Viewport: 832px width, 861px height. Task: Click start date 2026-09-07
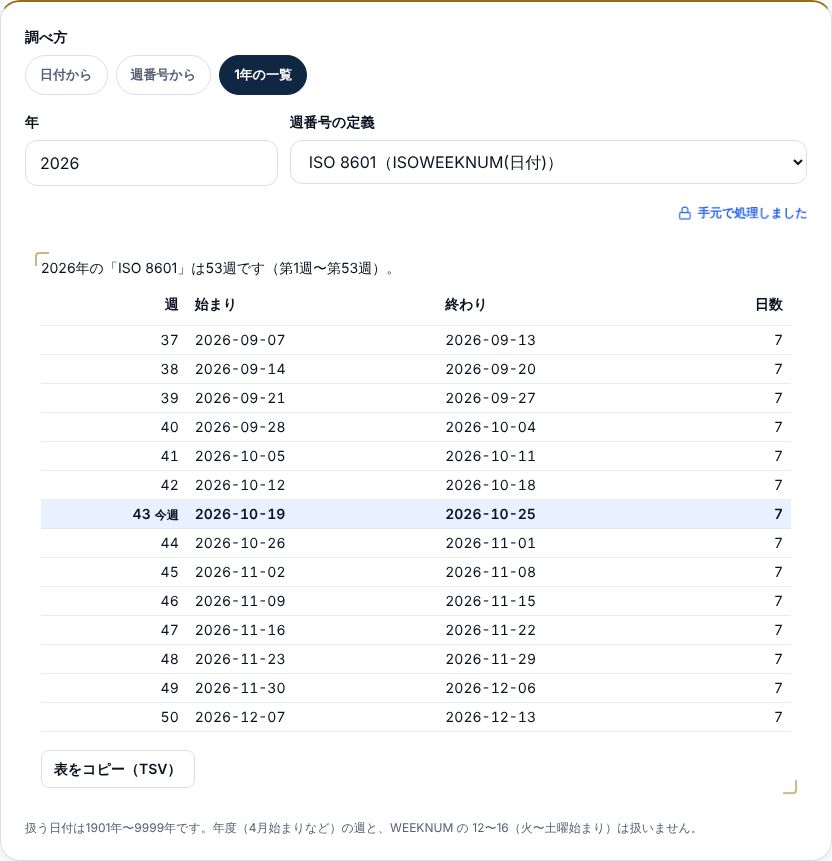(x=240, y=340)
